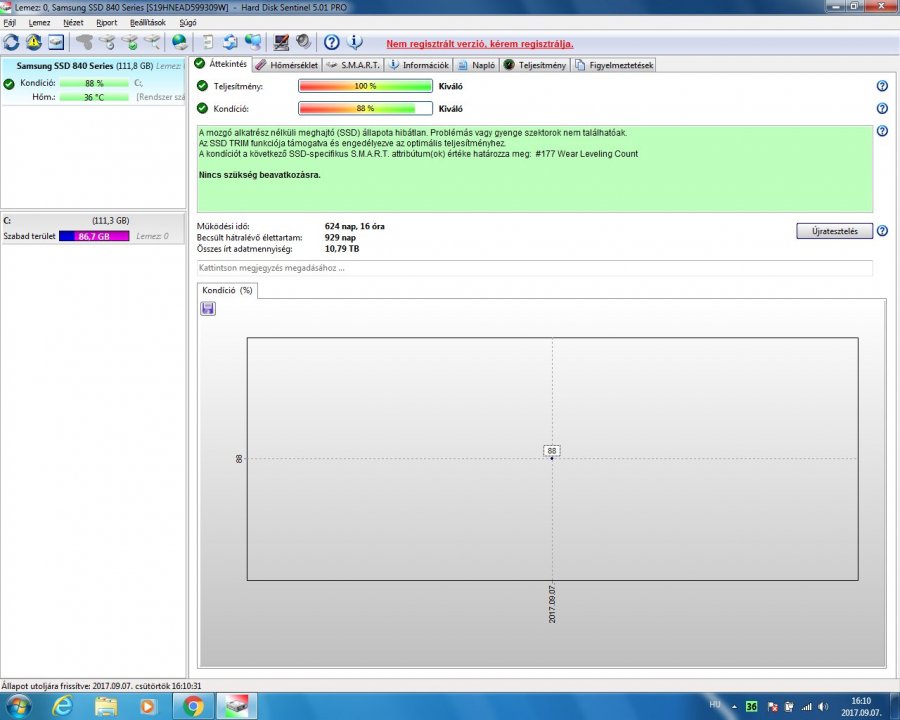Click the save floppy icon above graph
The image size is (900, 720).
tap(208, 309)
